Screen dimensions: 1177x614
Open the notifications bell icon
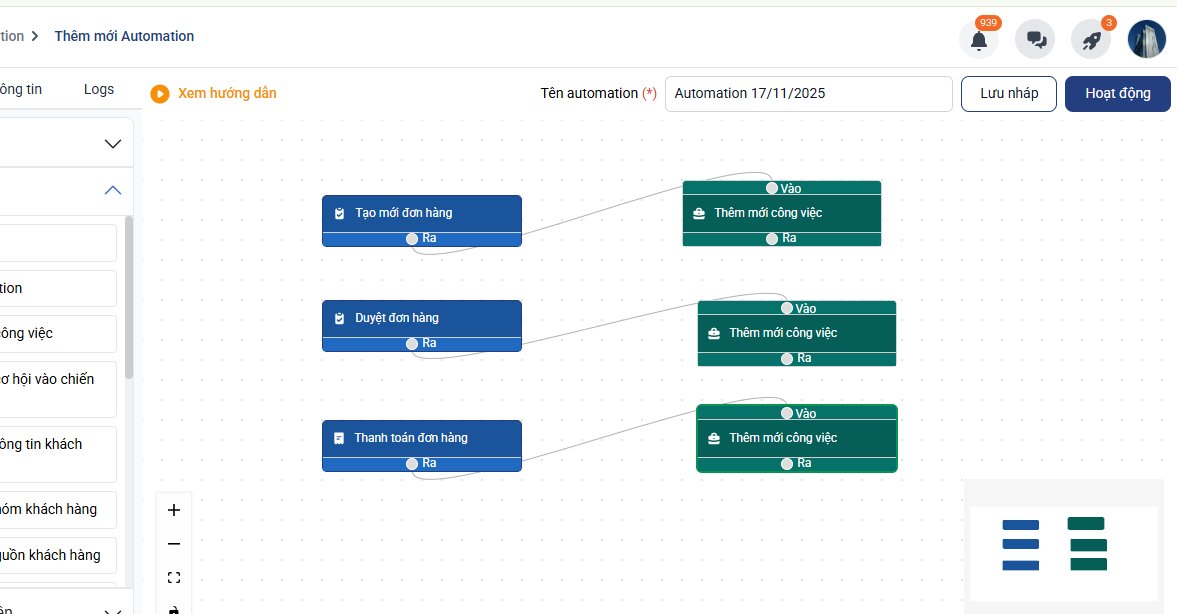[978, 40]
